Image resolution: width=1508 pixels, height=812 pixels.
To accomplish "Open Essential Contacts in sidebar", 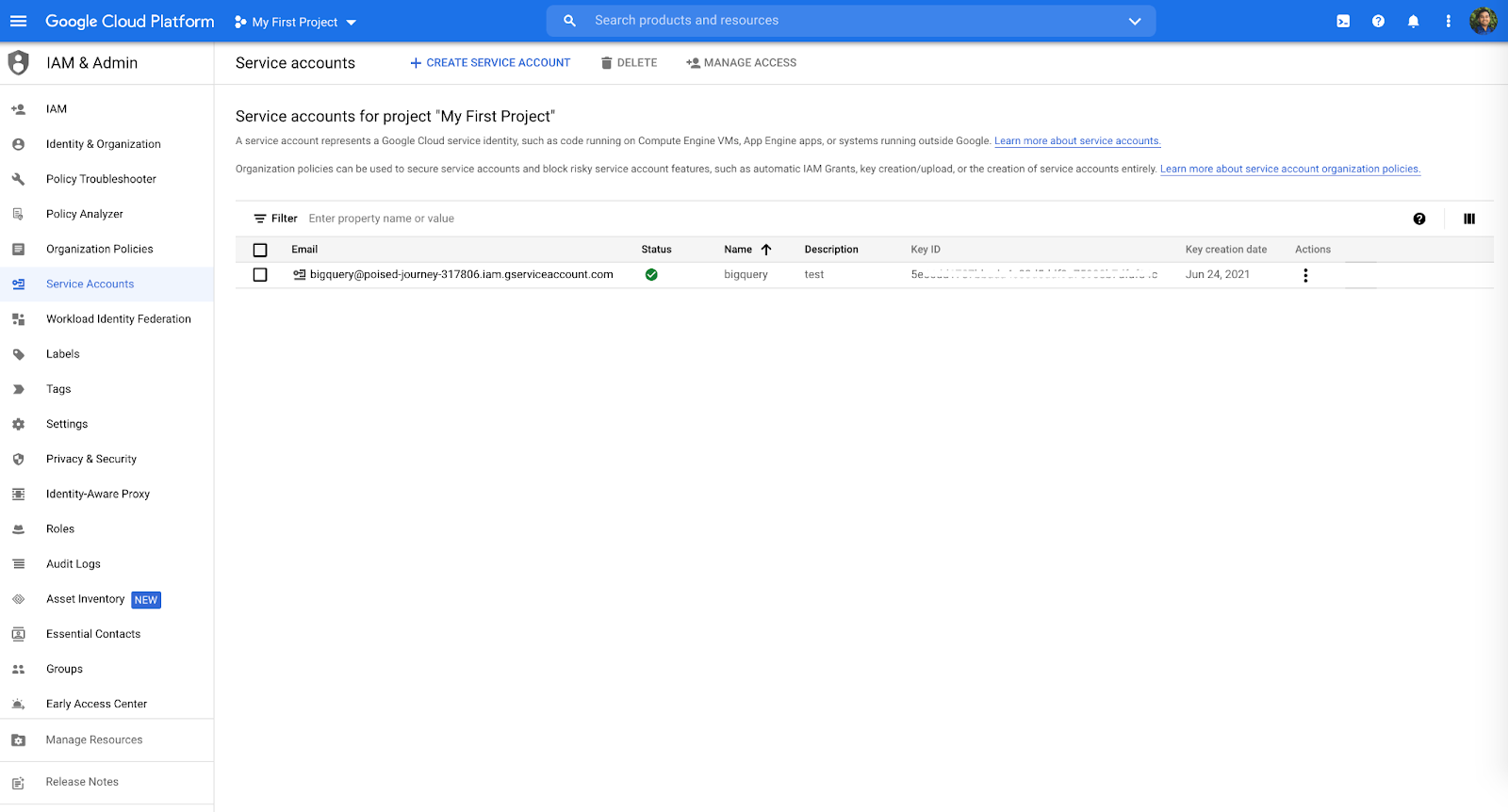I will pos(93,635).
